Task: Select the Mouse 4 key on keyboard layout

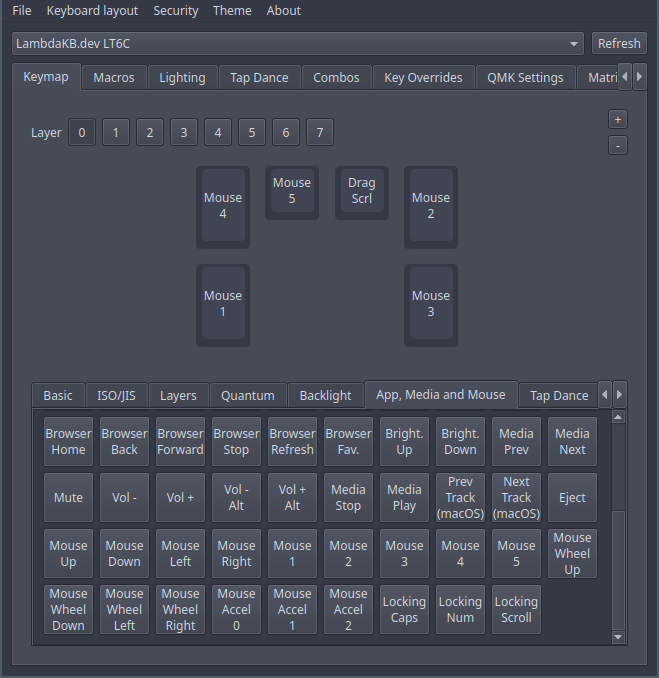Action: coord(223,206)
